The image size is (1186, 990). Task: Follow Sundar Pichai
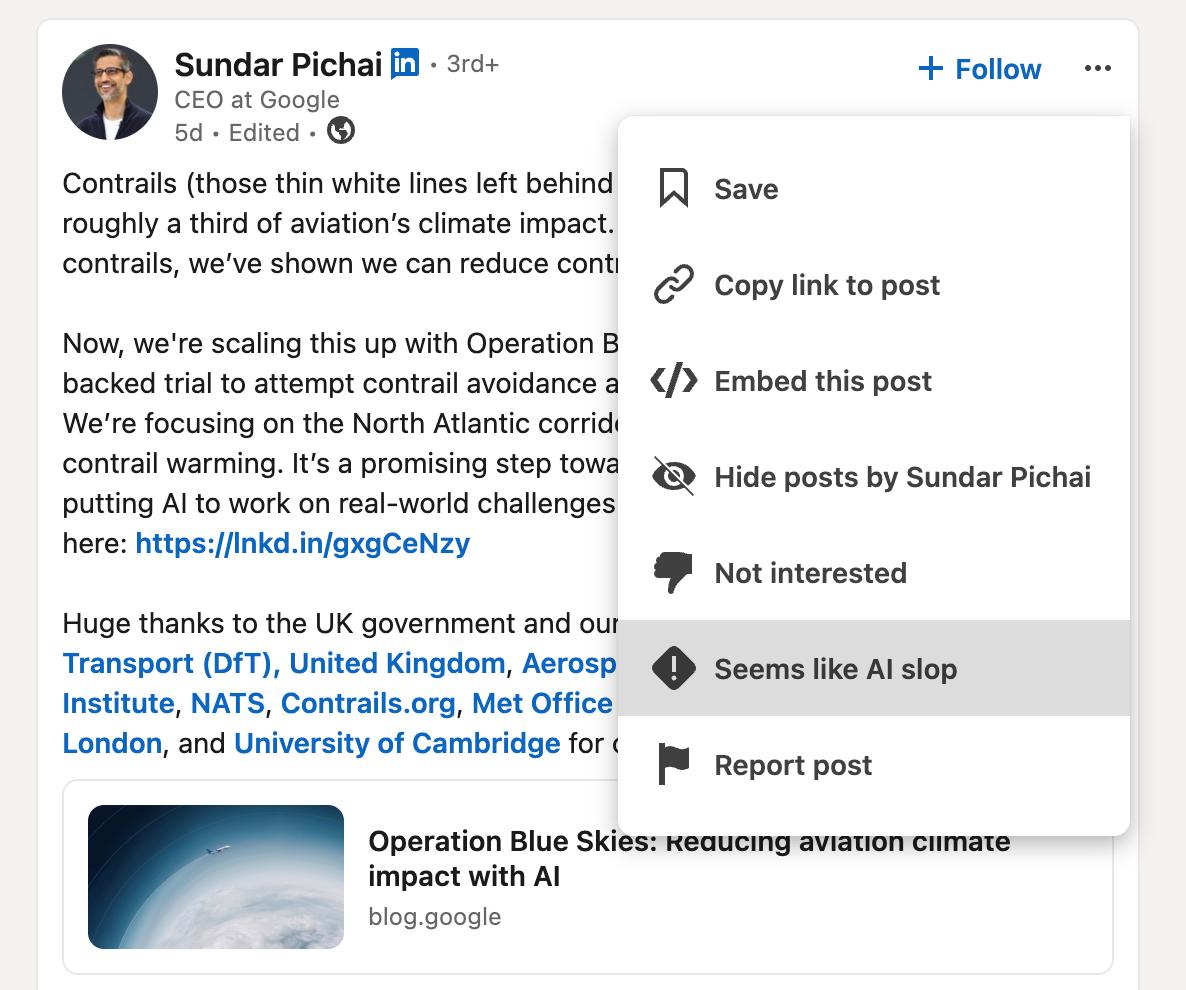(980, 69)
